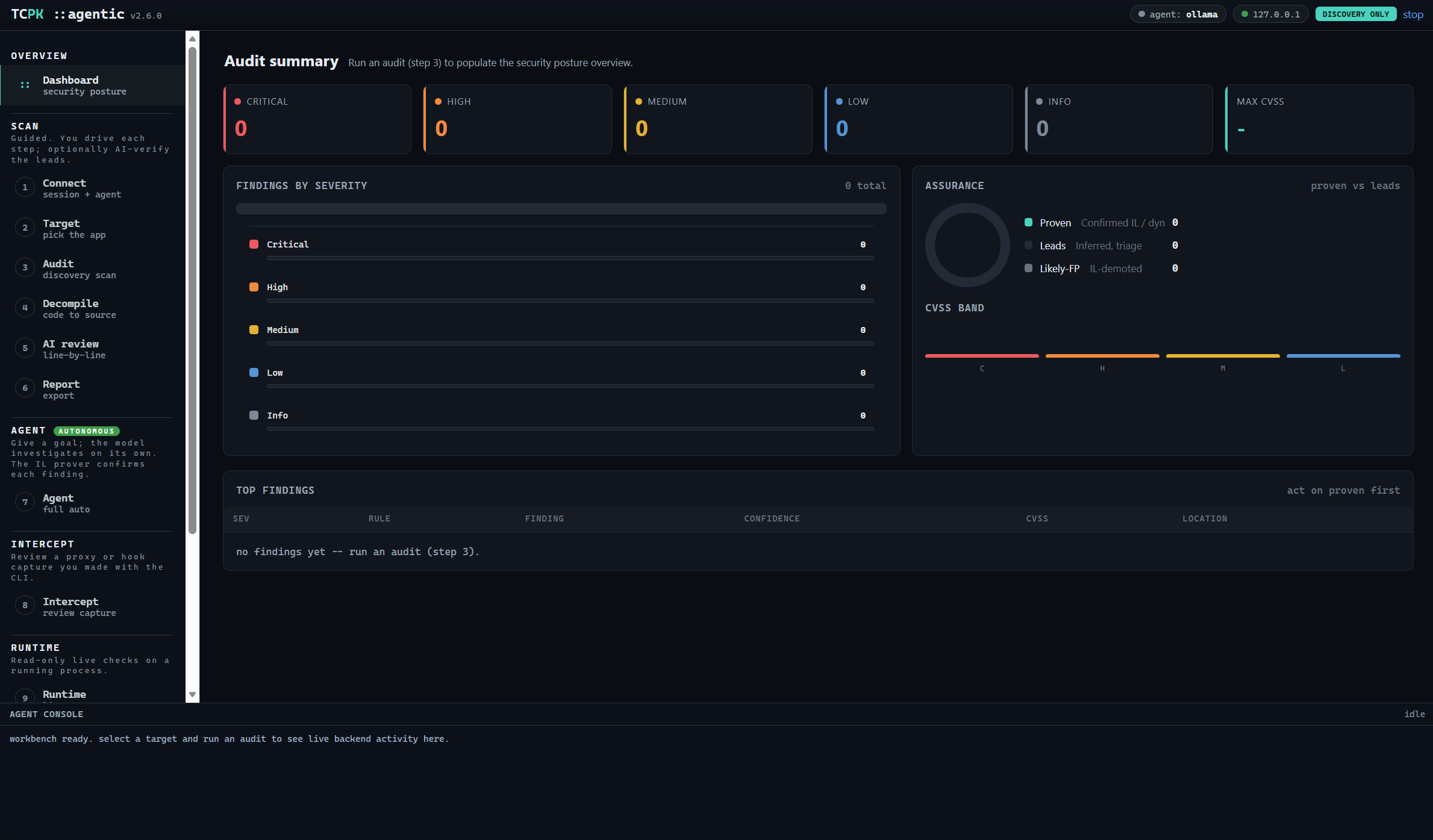Click the AUTONOMOUS badge beside AGENT

87,431
